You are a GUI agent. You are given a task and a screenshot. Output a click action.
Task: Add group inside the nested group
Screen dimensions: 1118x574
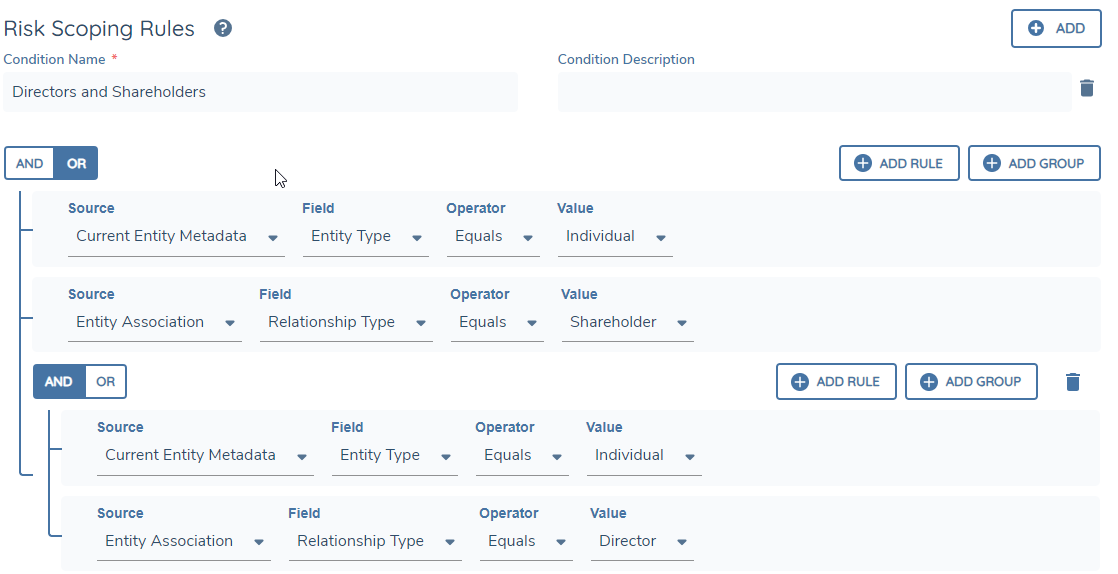click(x=970, y=382)
